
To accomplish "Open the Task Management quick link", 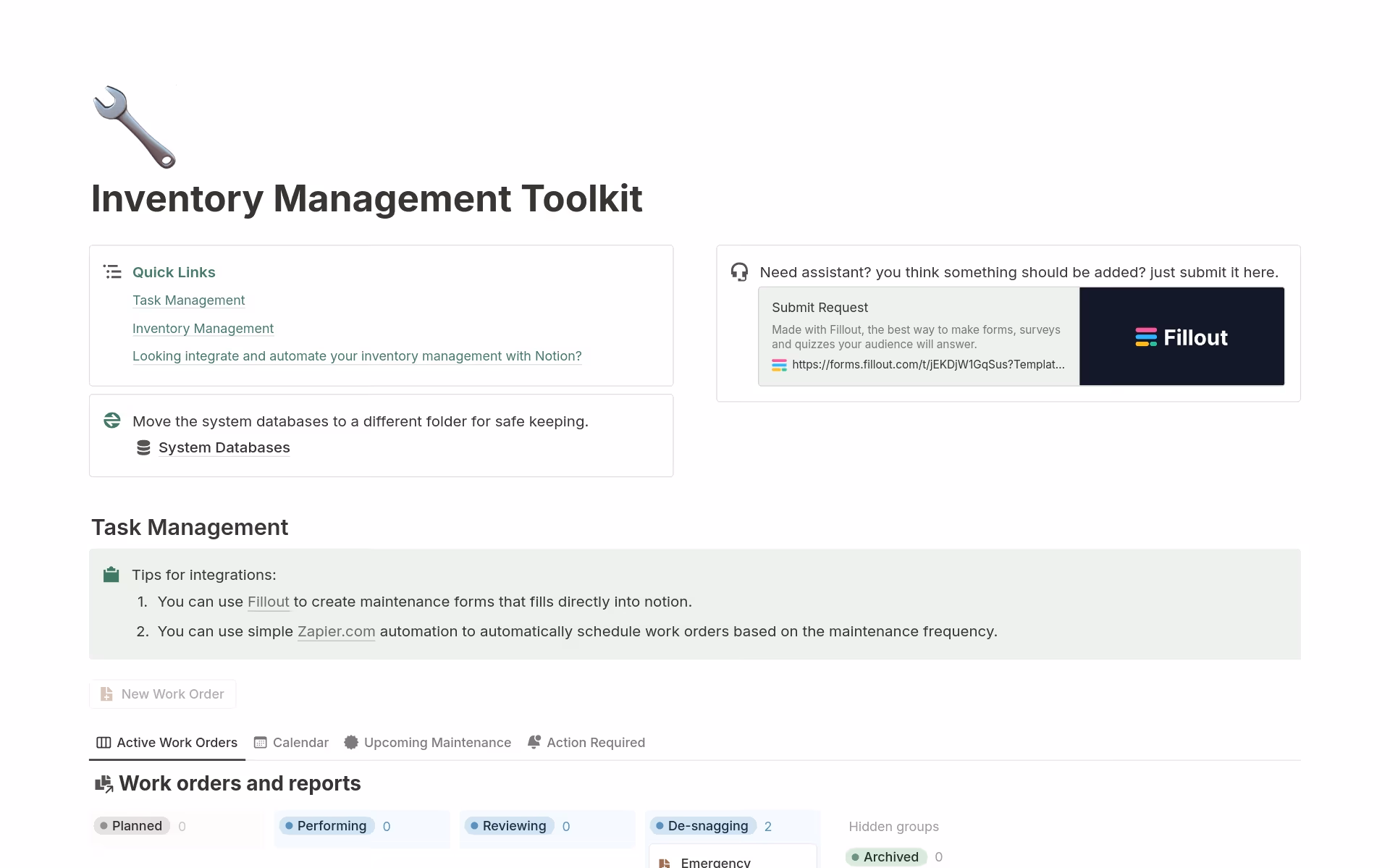I will point(188,300).
